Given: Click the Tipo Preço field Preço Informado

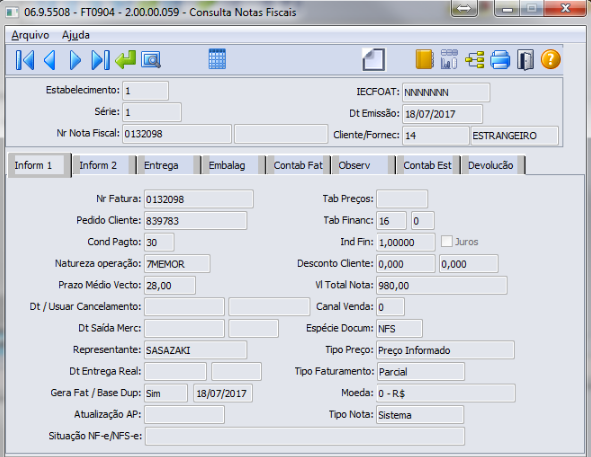Looking at the screenshot, I should [x=446, y=350].
